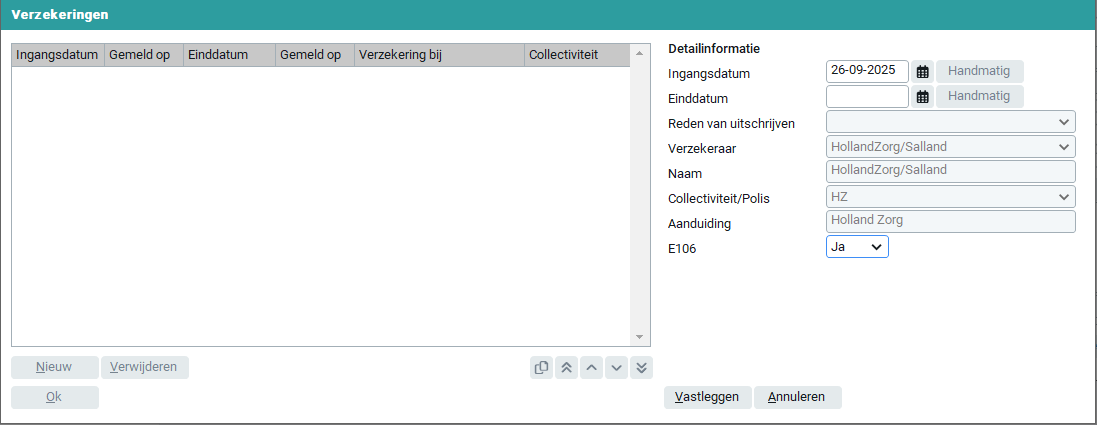The image size is (1097, 425).
Task: Click Handmatig next to Ingangsdatum
Action: pos(979,72)
